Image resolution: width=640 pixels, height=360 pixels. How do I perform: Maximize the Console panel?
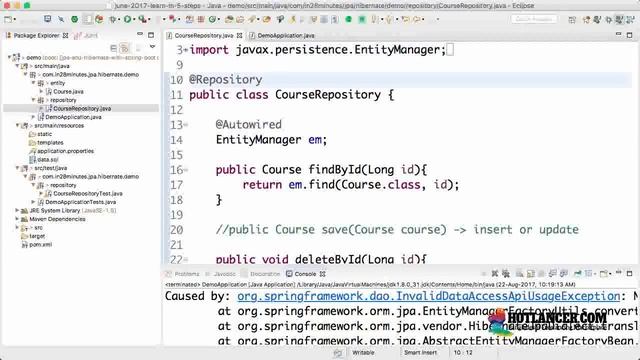[629, 273]
